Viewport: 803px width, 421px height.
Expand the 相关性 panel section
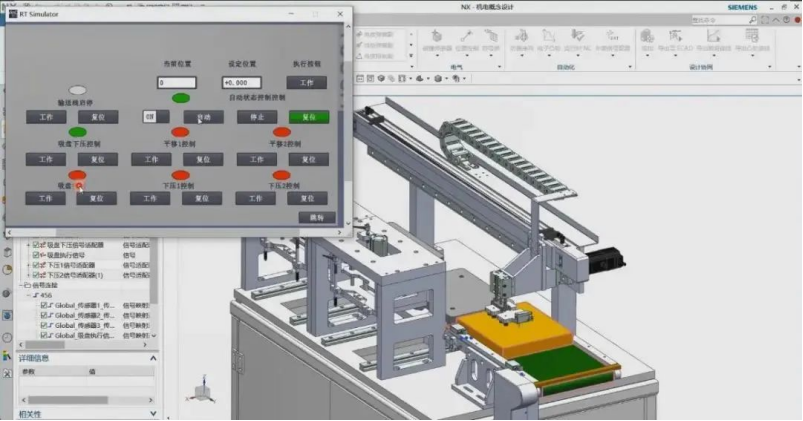click(x=152, y=413)
